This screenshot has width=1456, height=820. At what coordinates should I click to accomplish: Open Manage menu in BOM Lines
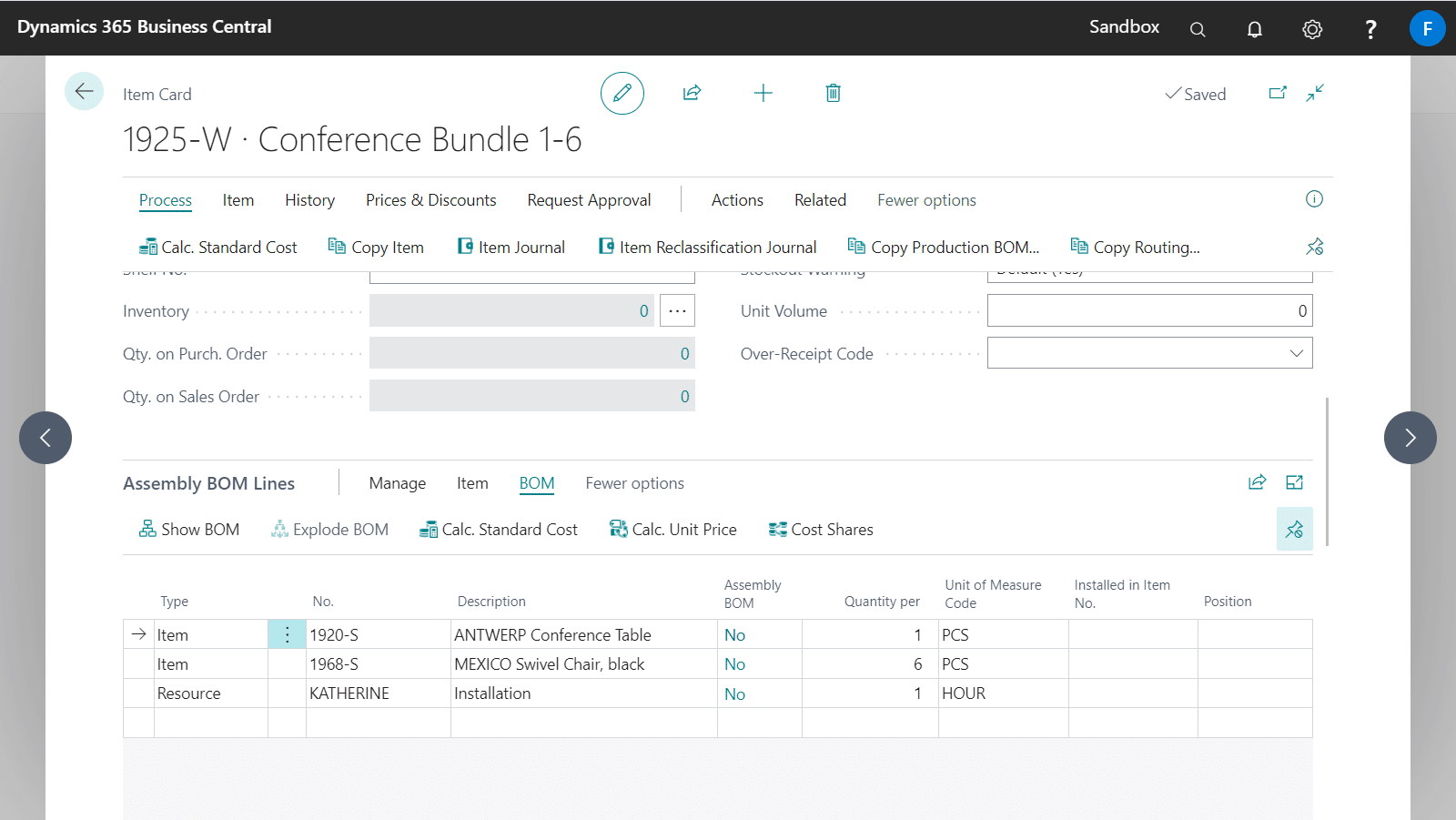point(398,483)
